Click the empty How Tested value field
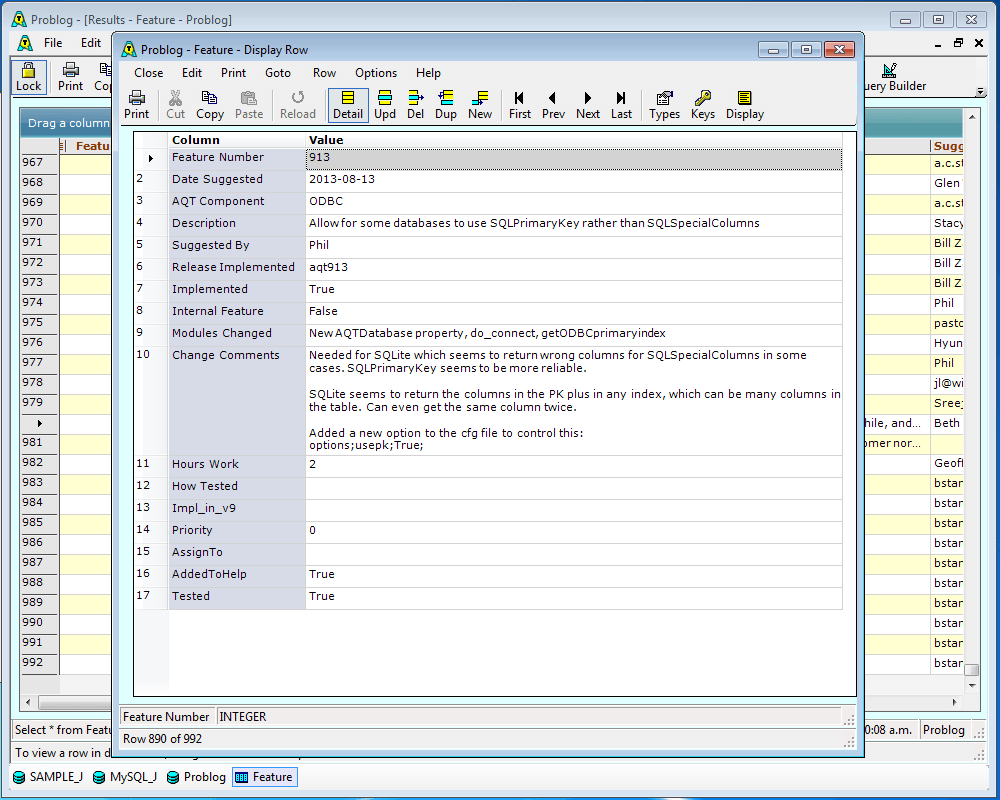The height and width of the screenshot is (800, 1000). (x=573, y=487)
